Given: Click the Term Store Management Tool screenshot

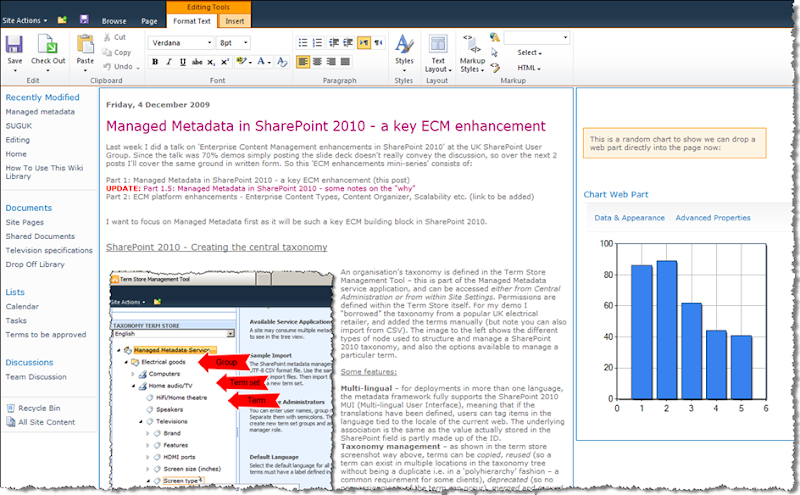Looking at the screenshot, I should 222,380.
